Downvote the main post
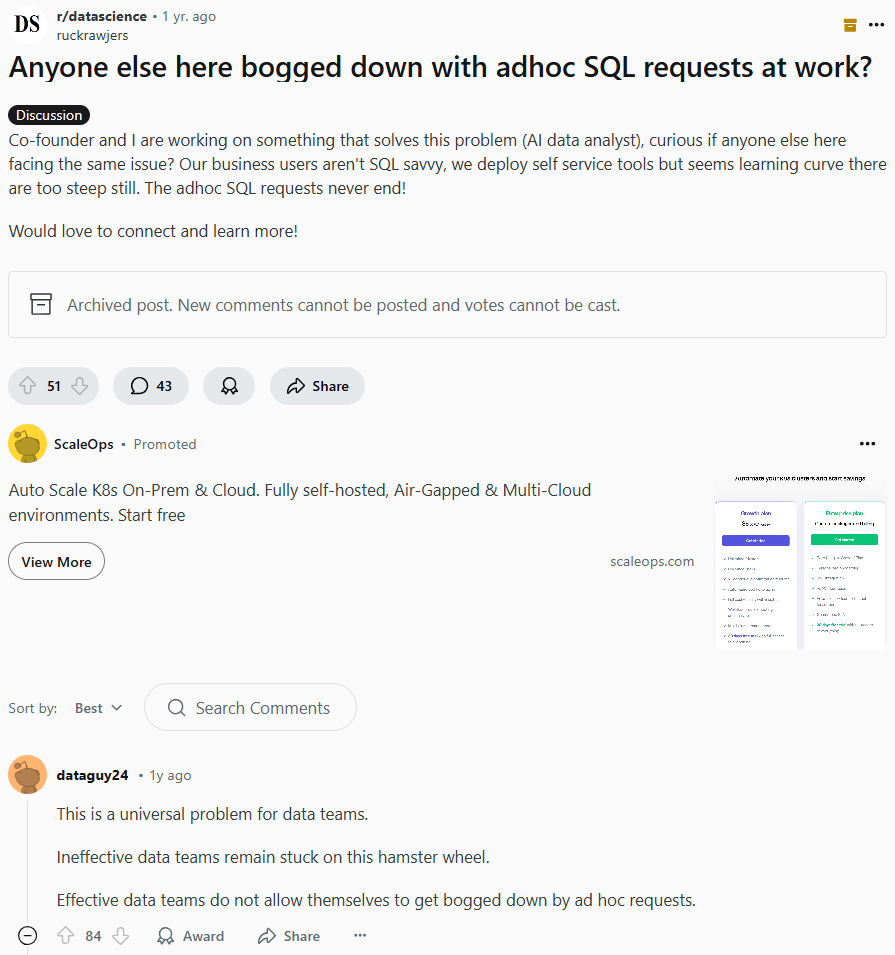Screen dimensions: 895x955 (80, 386)
